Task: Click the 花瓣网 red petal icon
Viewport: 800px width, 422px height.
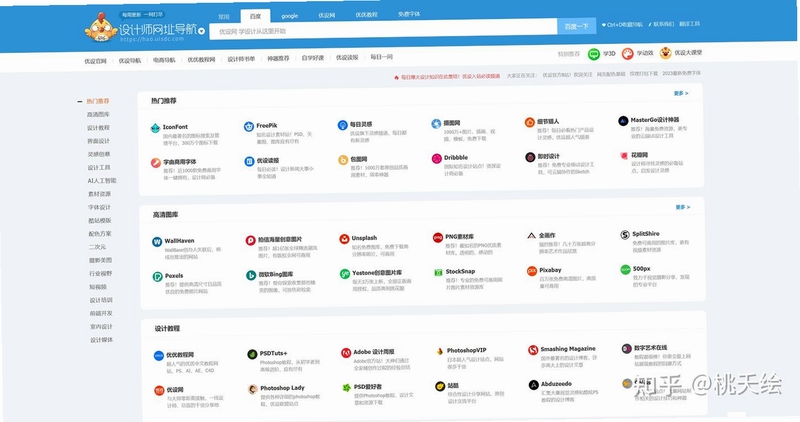Action: tap(623, 156)
